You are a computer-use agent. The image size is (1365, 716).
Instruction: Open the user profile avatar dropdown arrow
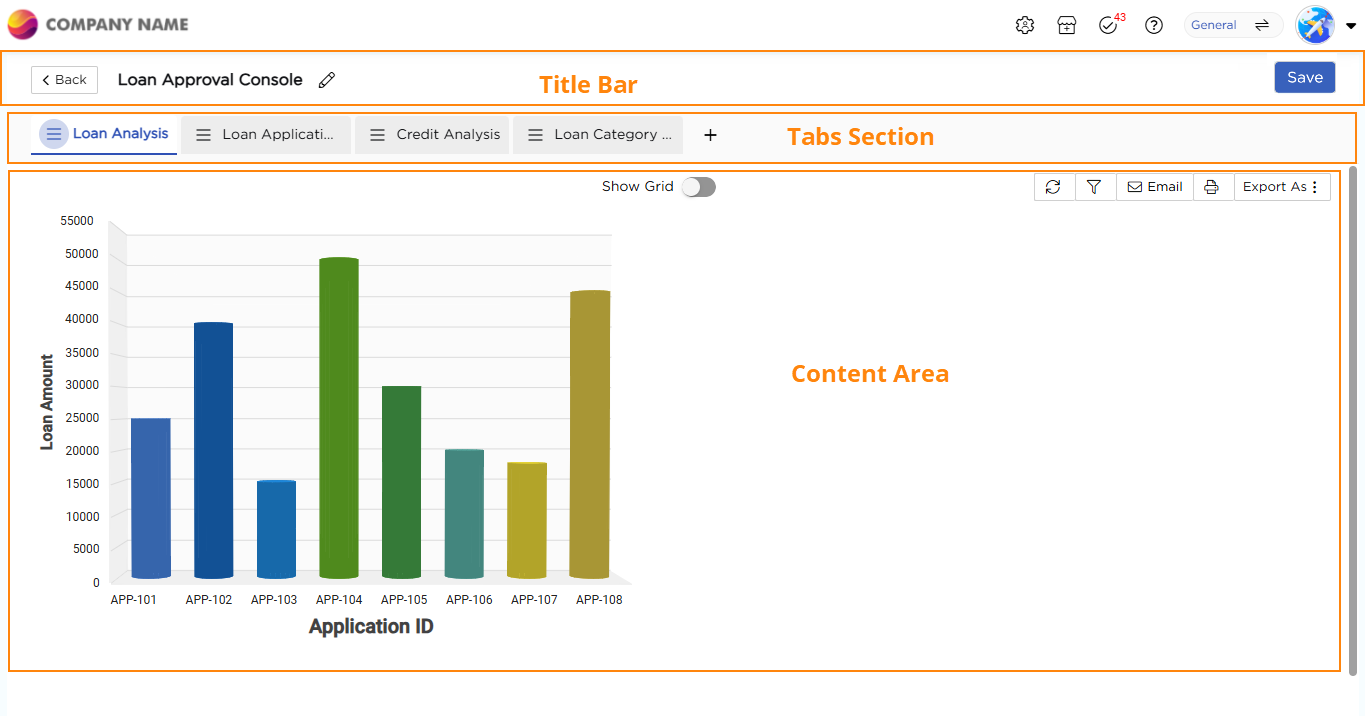[1350, 27]
